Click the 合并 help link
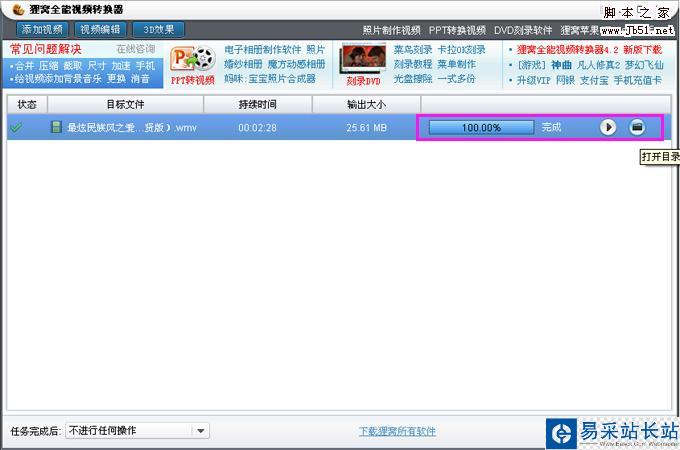The height and width of the screenshot is (450, 680). (24, 66)
